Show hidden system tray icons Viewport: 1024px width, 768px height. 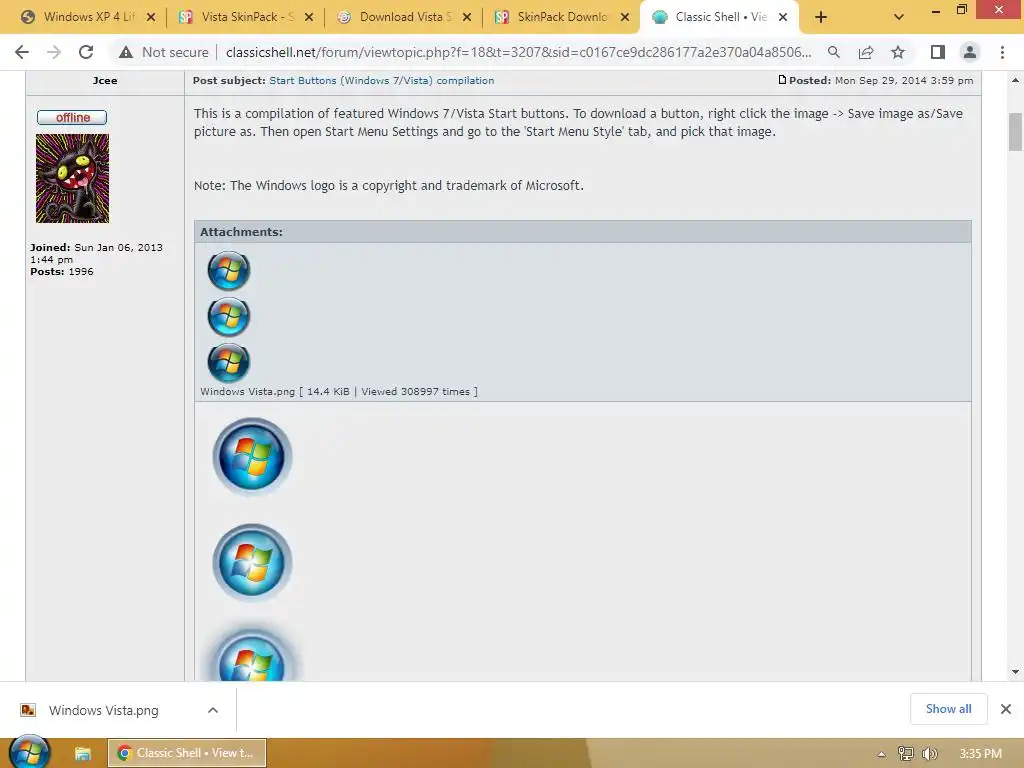[881, 754]
